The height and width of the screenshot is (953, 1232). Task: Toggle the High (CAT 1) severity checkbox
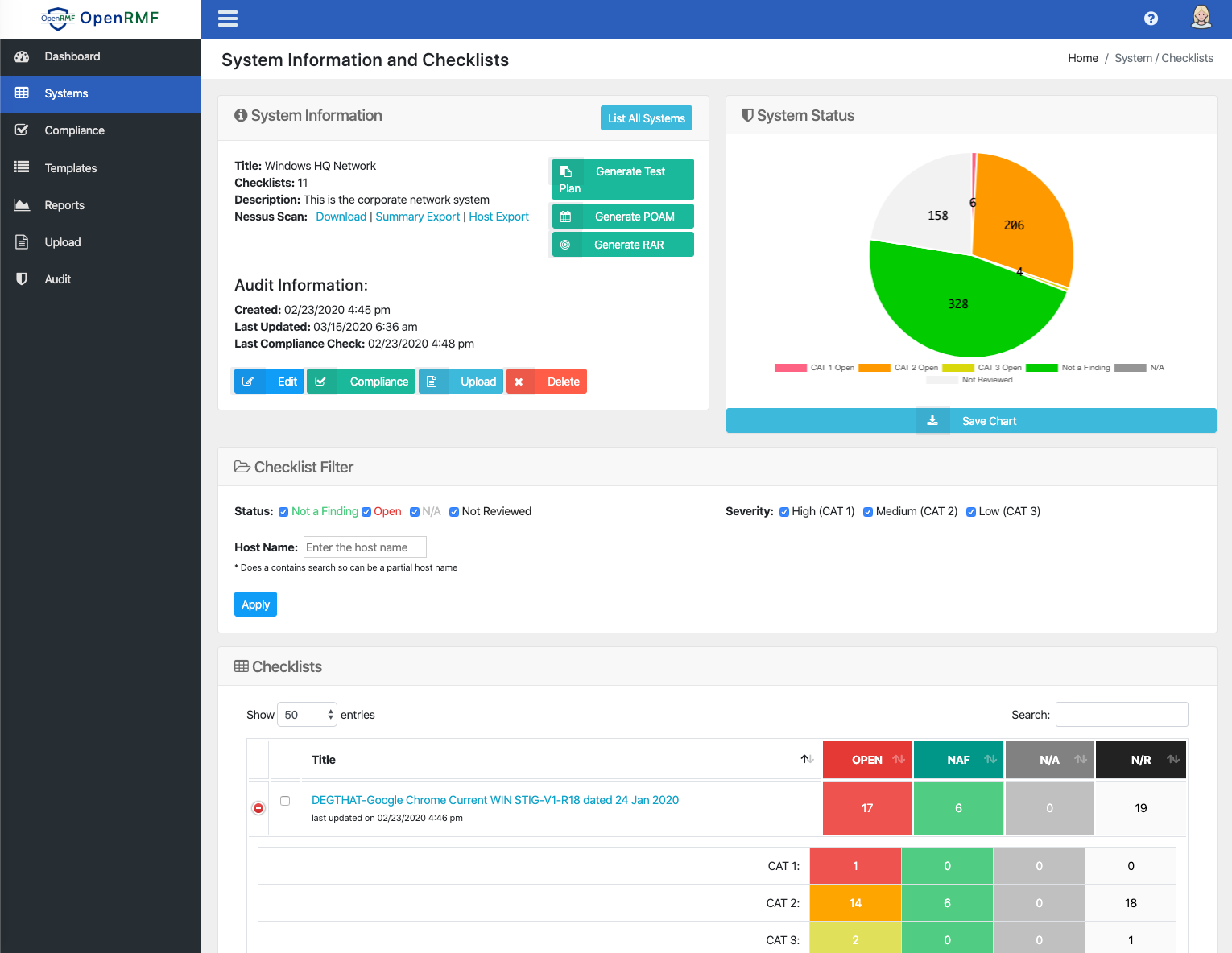pyautogui.click(x=784, y=512)
